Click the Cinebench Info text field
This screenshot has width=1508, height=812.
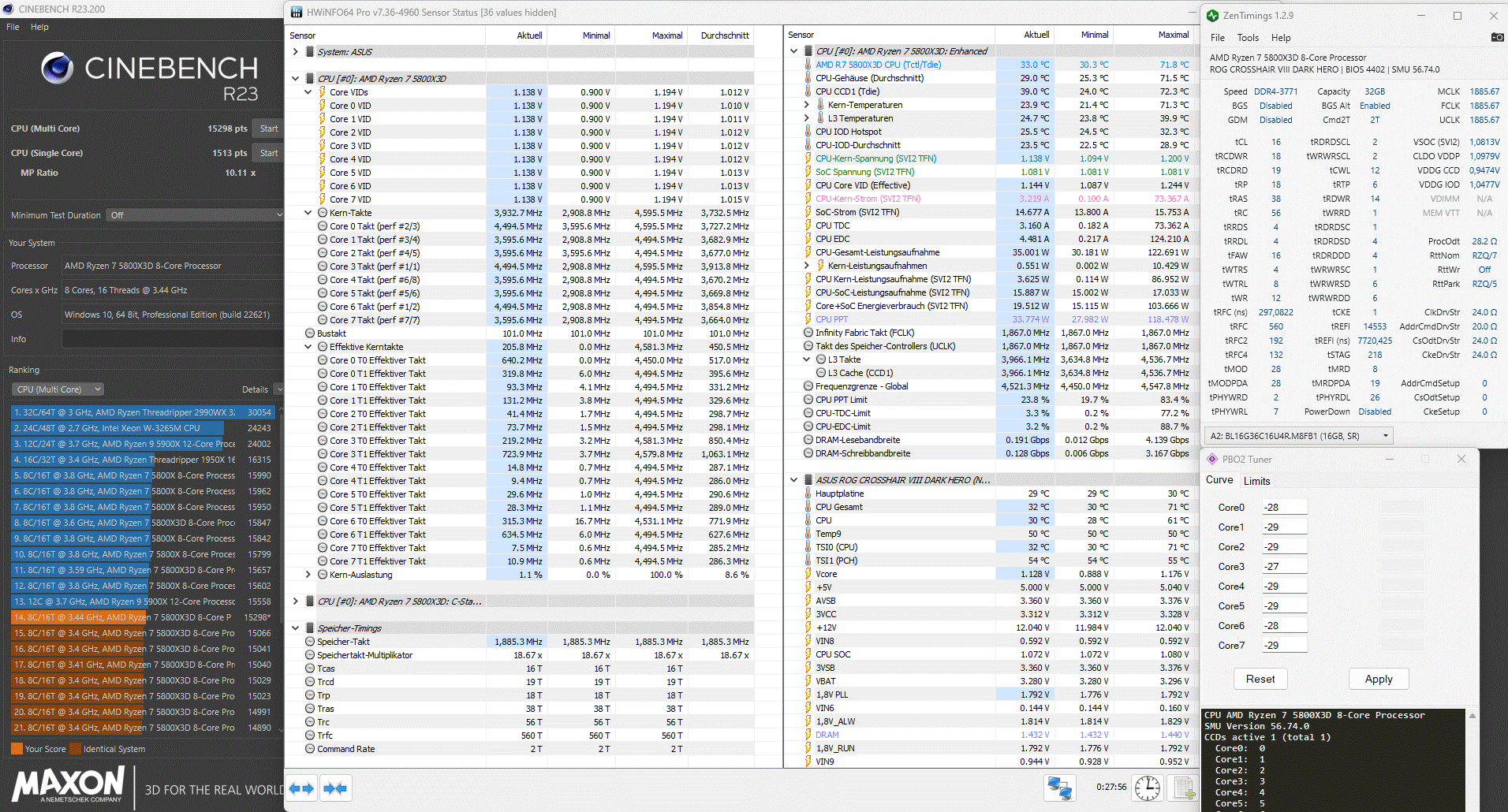(172, 339)
